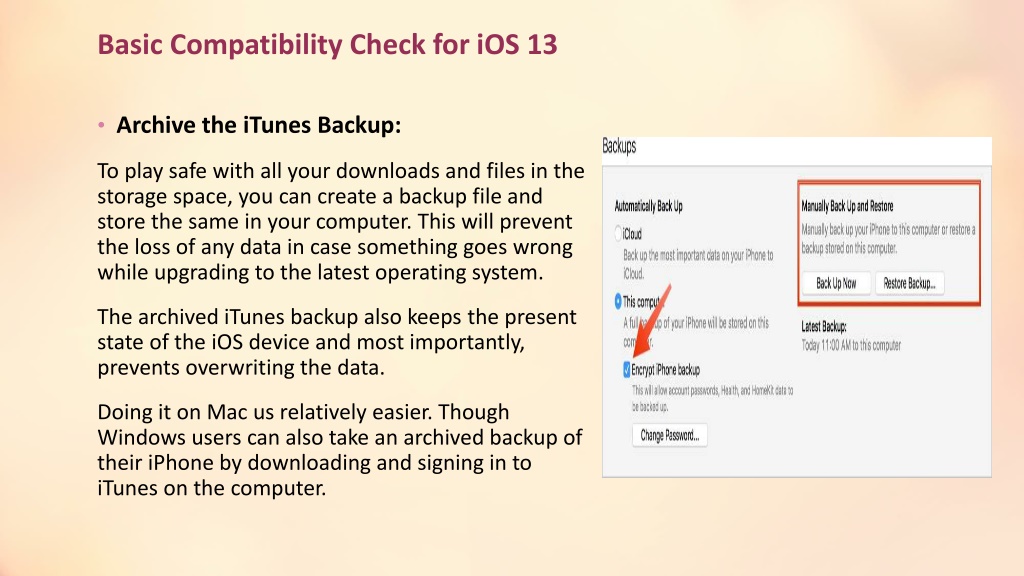Screen dimensions: 1024x576
Task: Select the iCloud radio button
Action: (618, 233)
